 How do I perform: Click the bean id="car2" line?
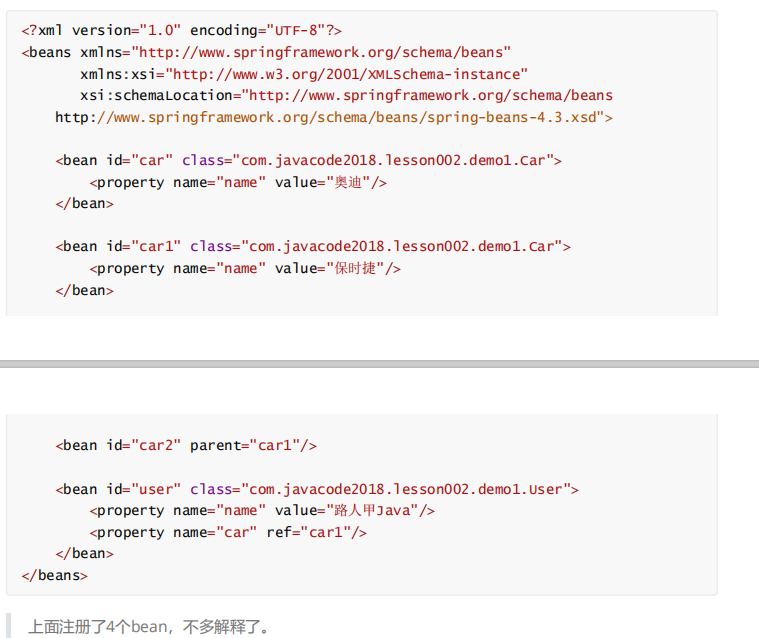click(x=185, y=445)
